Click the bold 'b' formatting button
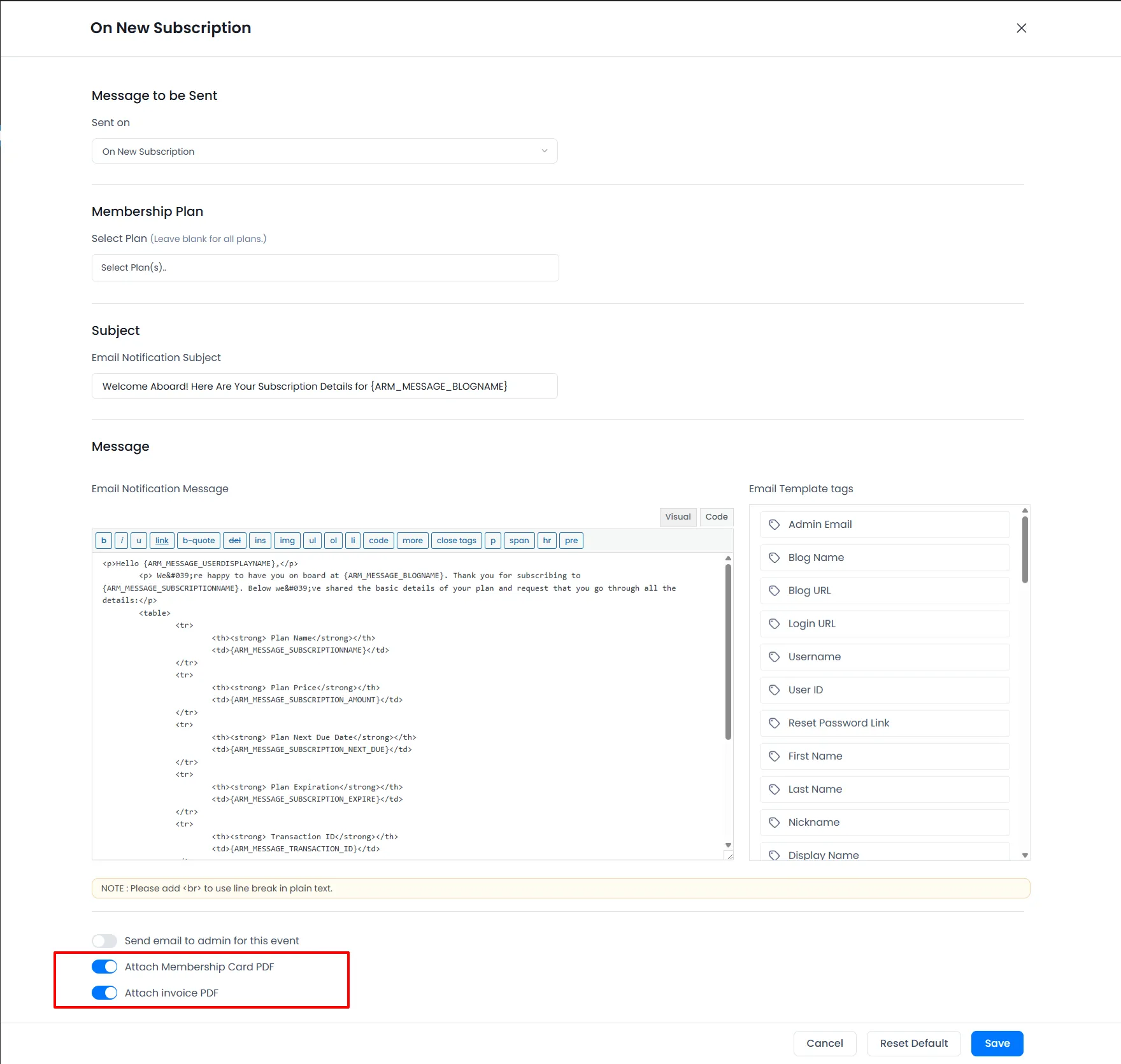 pos(104,541)
